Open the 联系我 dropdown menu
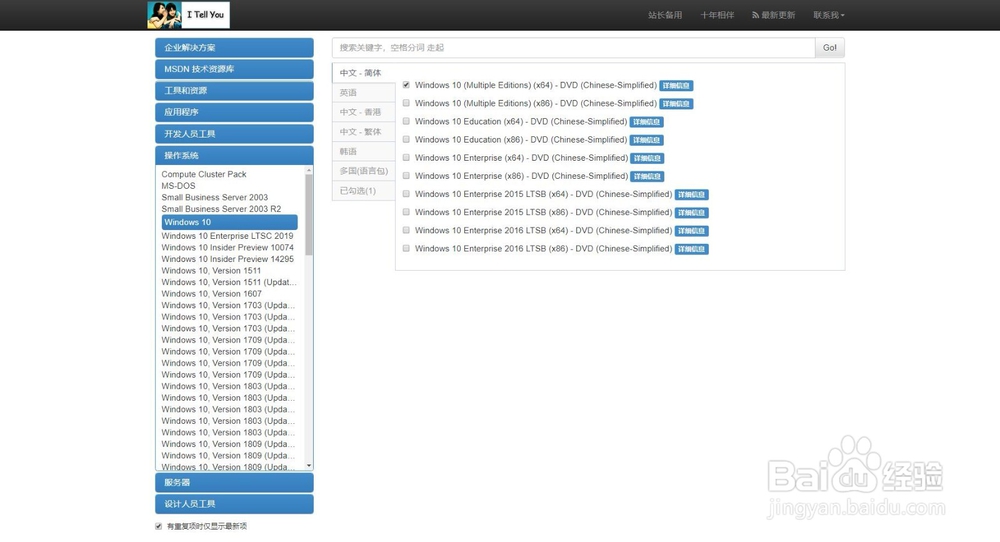The image size is (1000, 542). [828, 15]
